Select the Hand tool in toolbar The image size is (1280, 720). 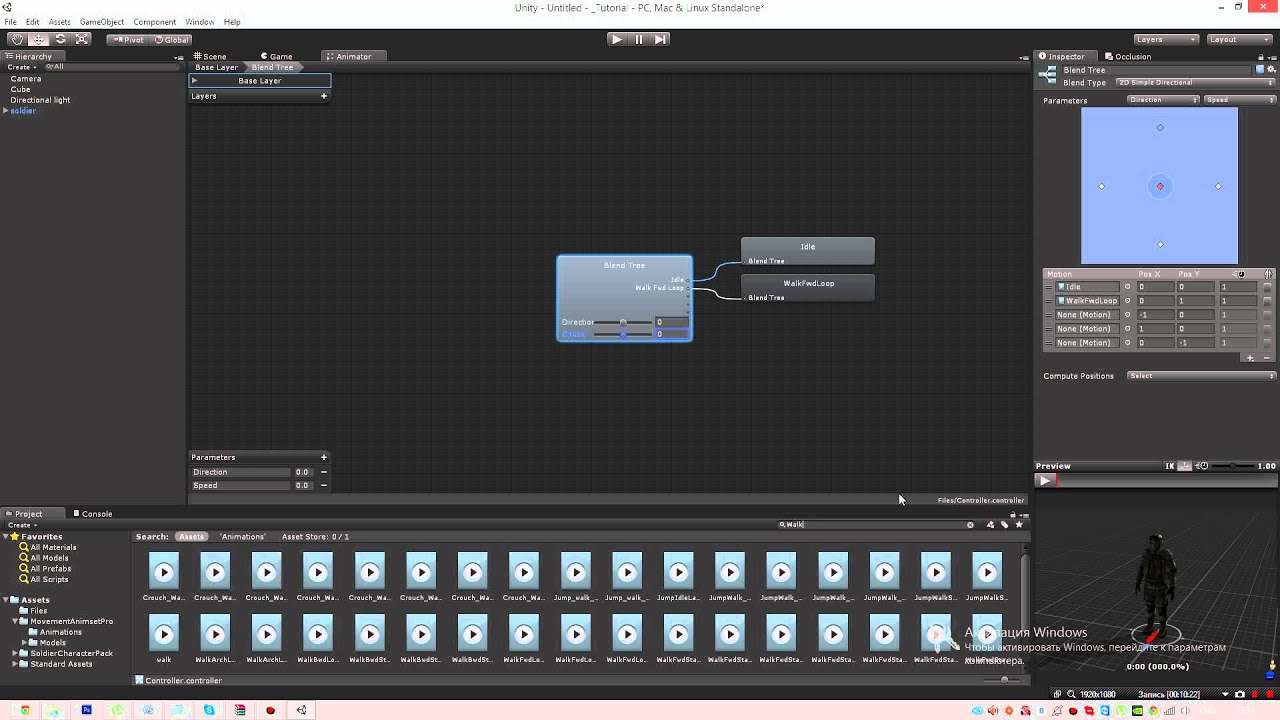tap(16, 39)
